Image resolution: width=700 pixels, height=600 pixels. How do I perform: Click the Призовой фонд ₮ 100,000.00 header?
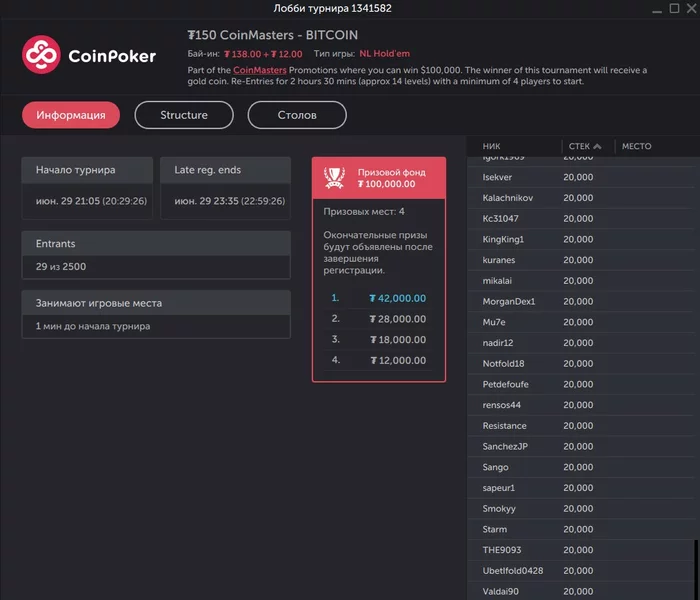tap(379, 178)
